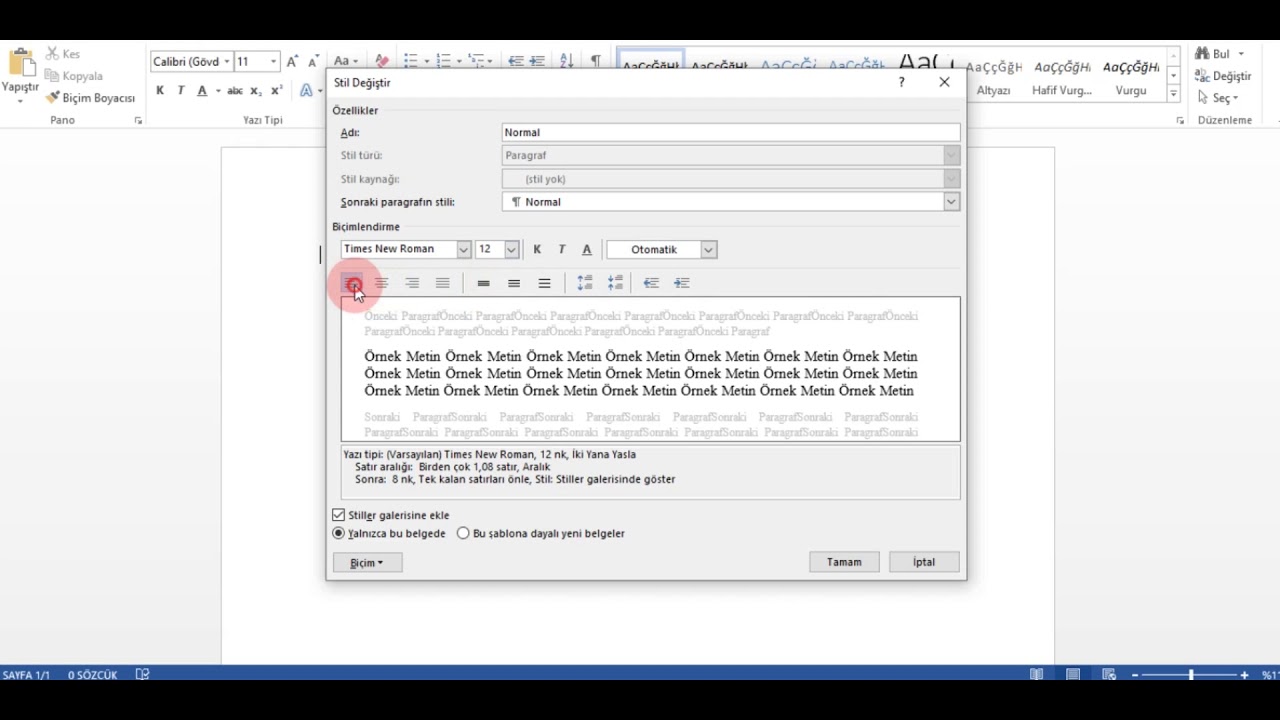Check Stiller galerisine ekle checkbox
The height and width of the screenshot is (720, 1280).
click(338, 515)
